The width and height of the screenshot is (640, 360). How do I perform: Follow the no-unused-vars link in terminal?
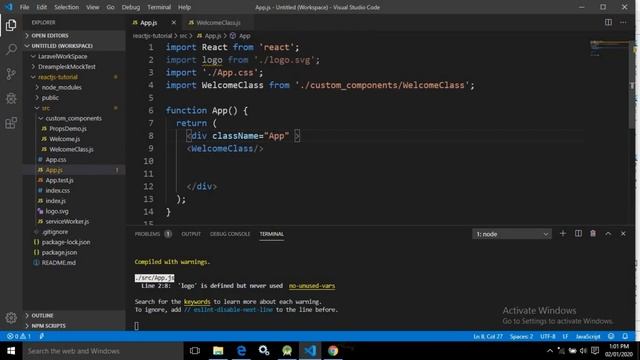click(x=312, y=286)
